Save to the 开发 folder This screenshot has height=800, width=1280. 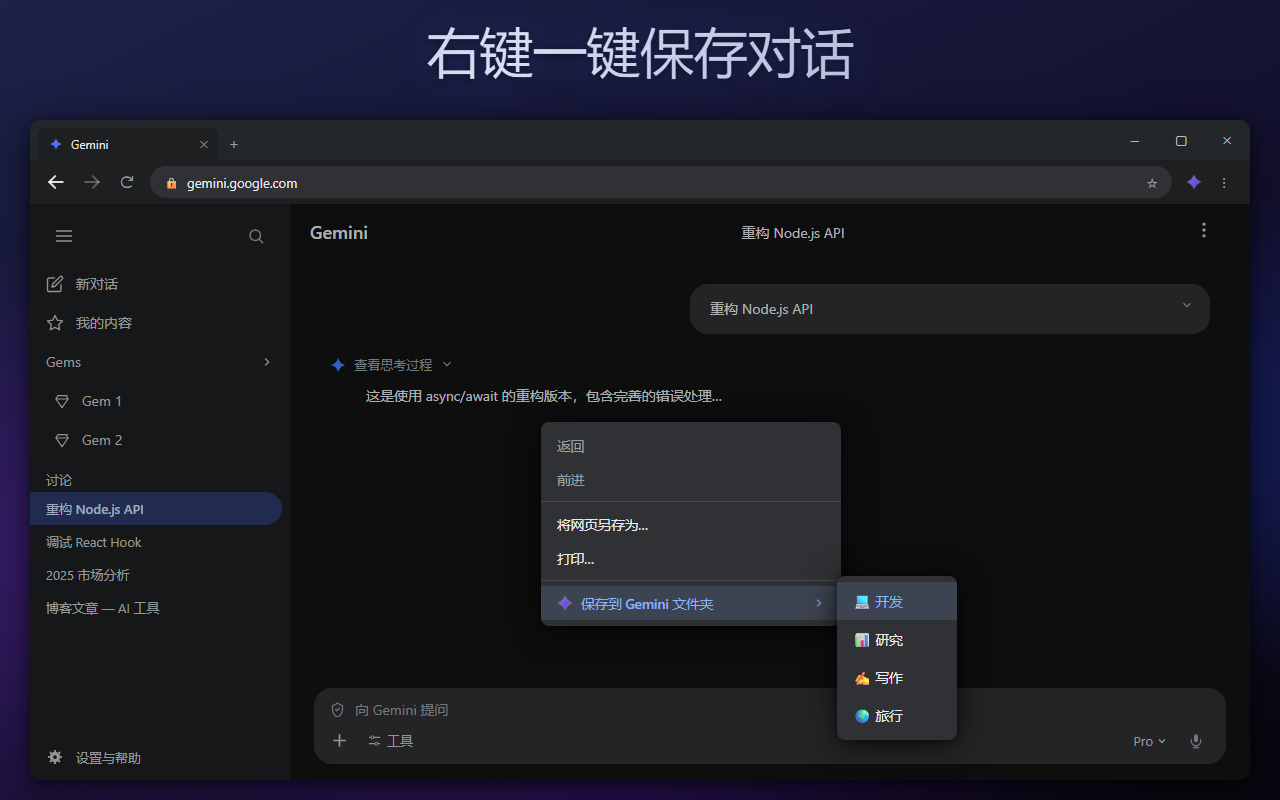tap(897, 602)
